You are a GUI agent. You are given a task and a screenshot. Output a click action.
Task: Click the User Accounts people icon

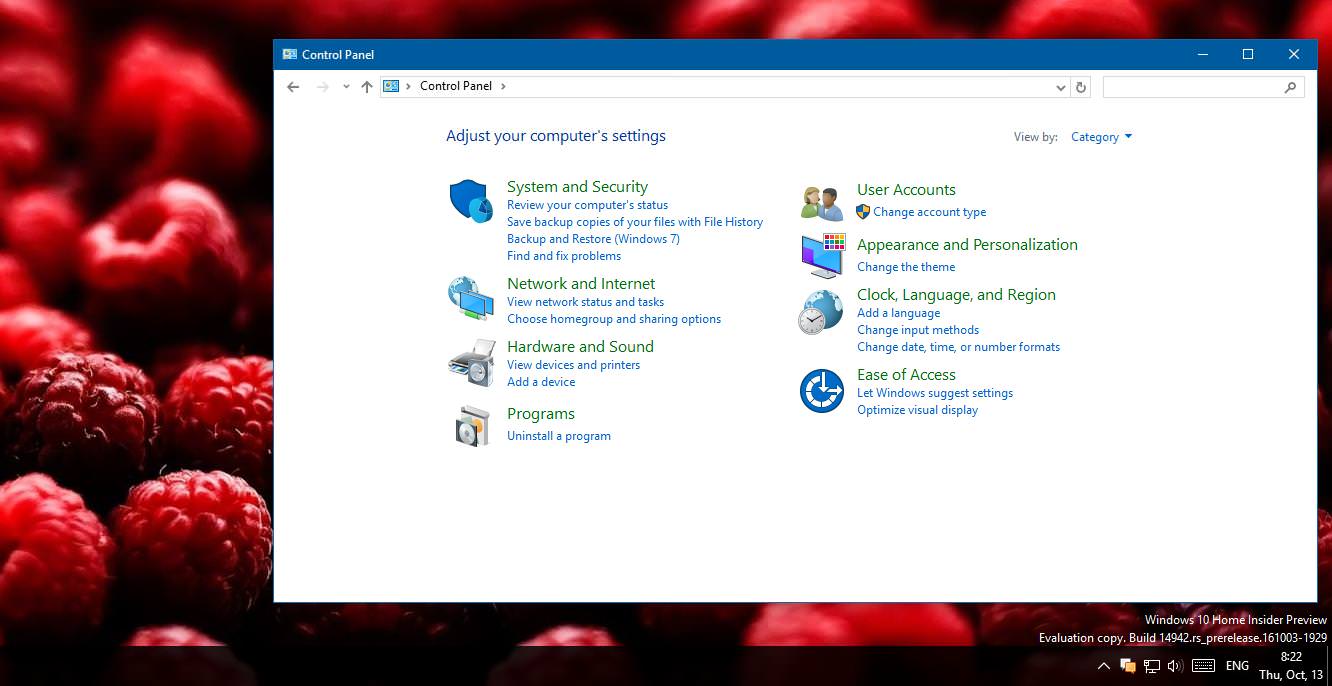click(x=822, y=202)
